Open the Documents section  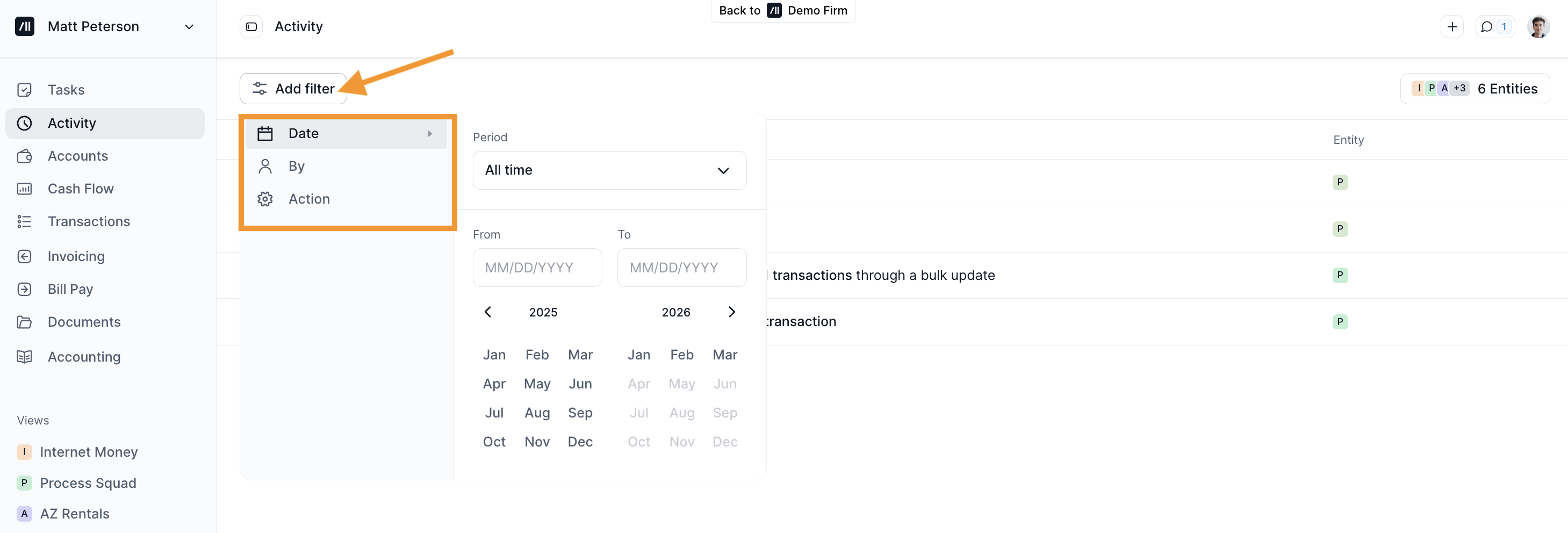[83, 322]
